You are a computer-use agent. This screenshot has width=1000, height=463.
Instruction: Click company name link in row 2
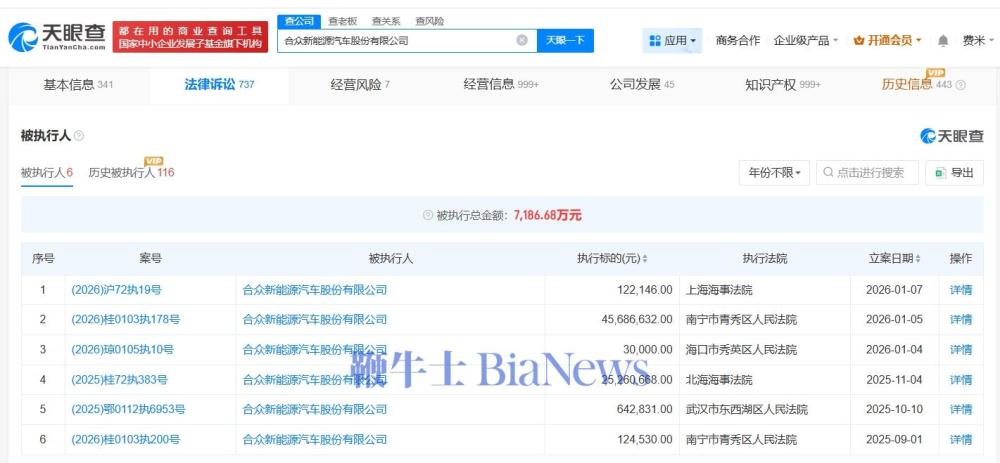[x=314, y=320]
